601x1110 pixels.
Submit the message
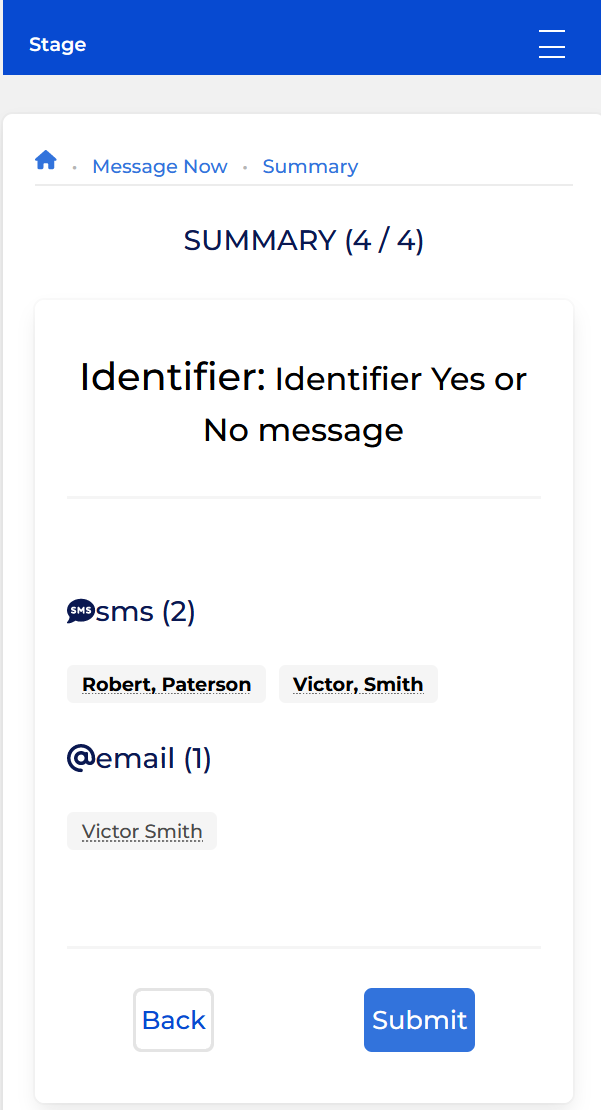[x=419, y=1020]
